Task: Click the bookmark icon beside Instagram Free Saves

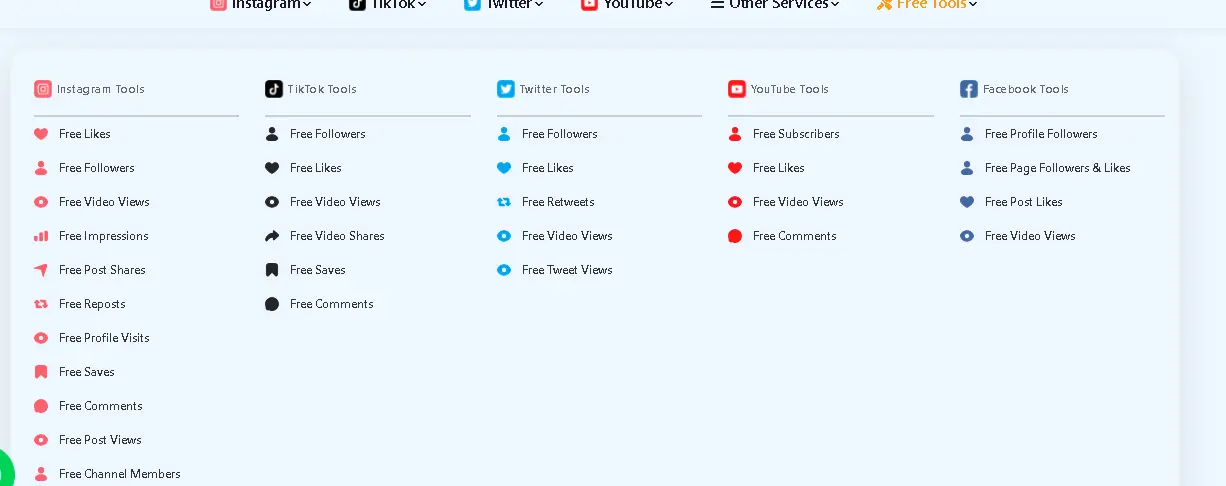Action: (x=41, y=372)
